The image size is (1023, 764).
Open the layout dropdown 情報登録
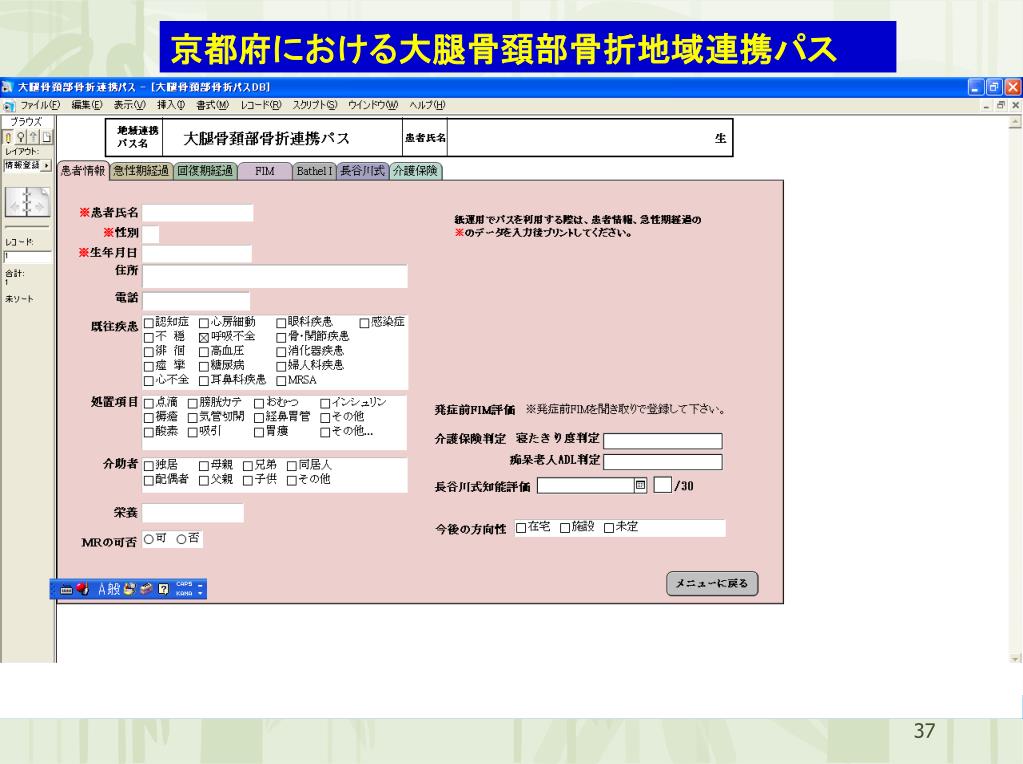tap(27, 166)
